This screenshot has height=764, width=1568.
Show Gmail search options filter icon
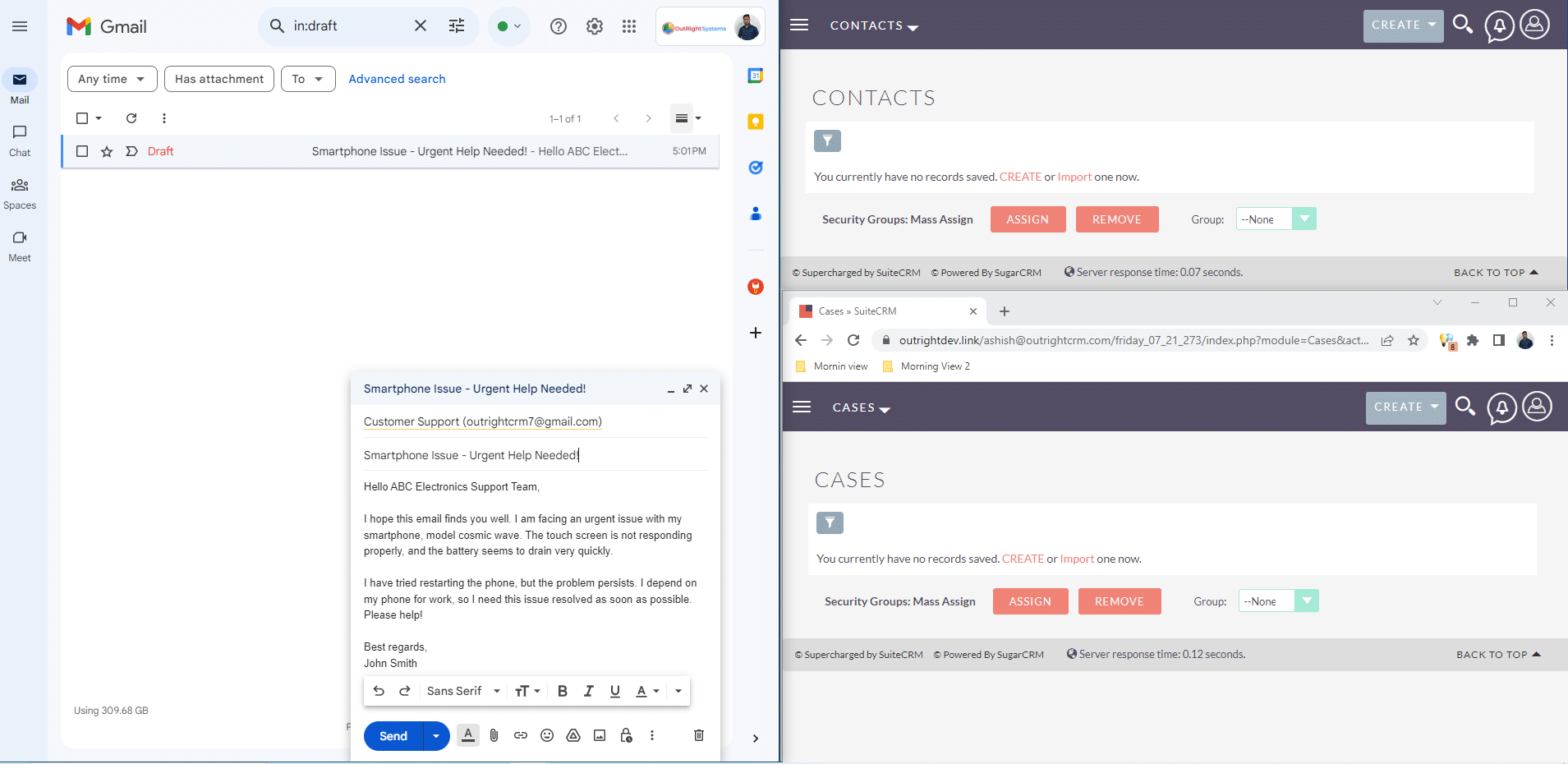(457, 25)
